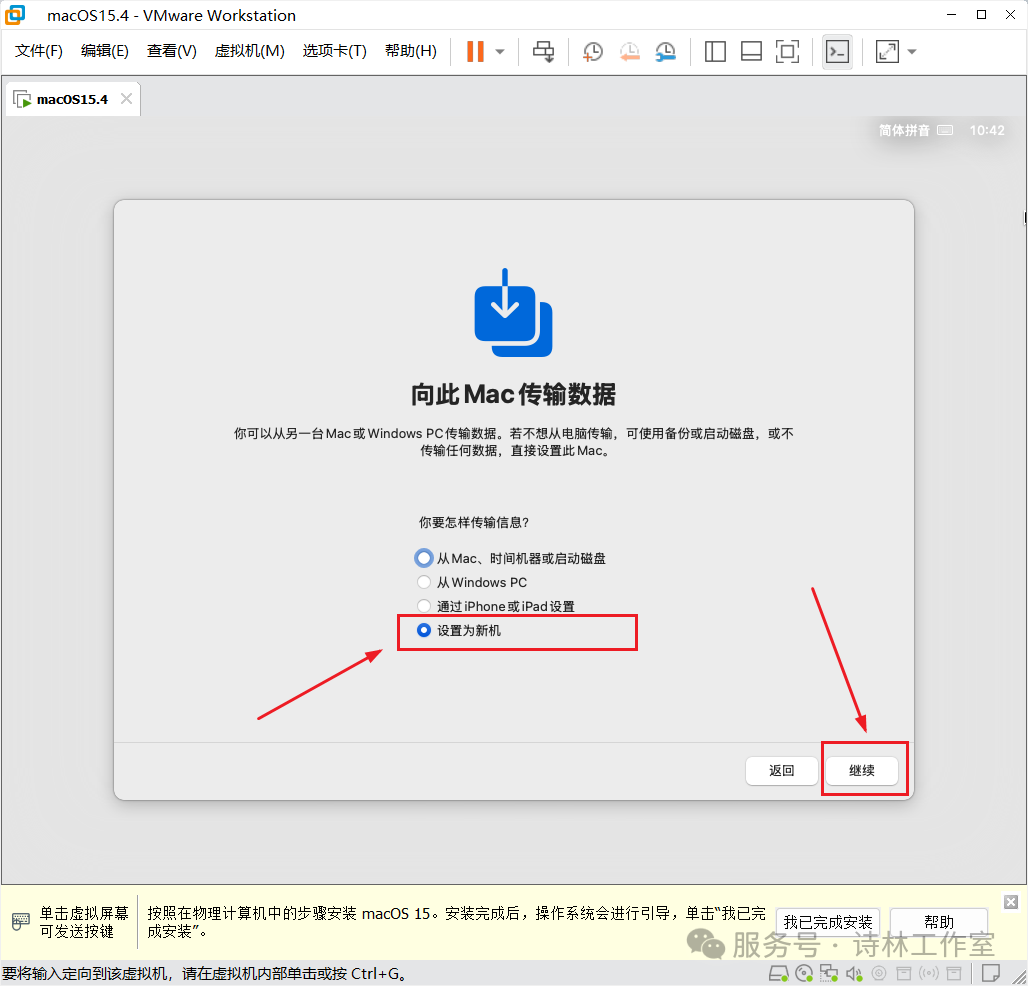Click the question text 你要怎样传输信息?
Image resolution: width=1028 pixels, height=986 pixels.
point(474,523)
